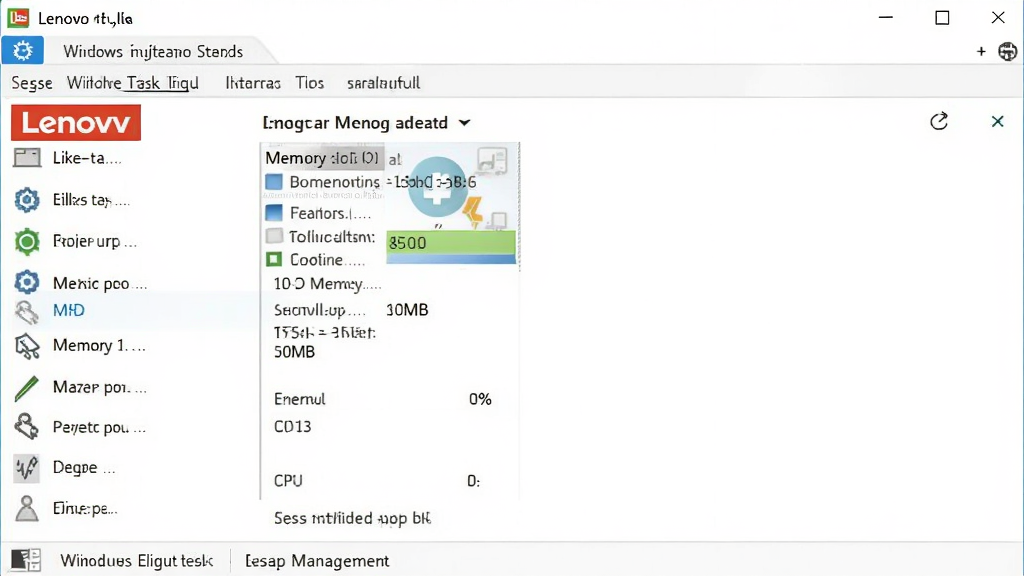Click the refresh arrow icon

(939, 121)
